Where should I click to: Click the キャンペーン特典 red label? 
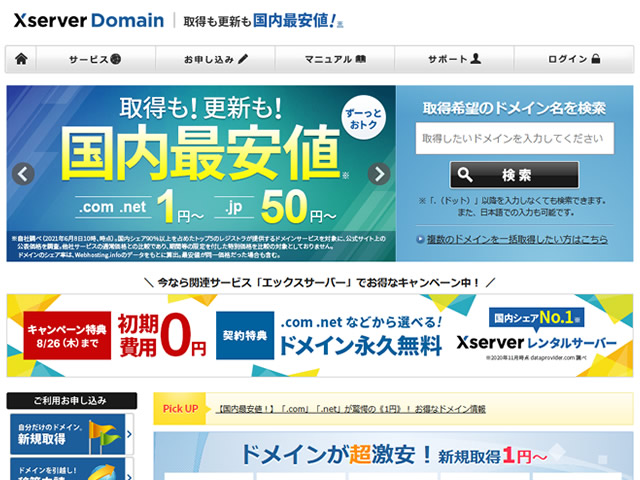point(67,336)
